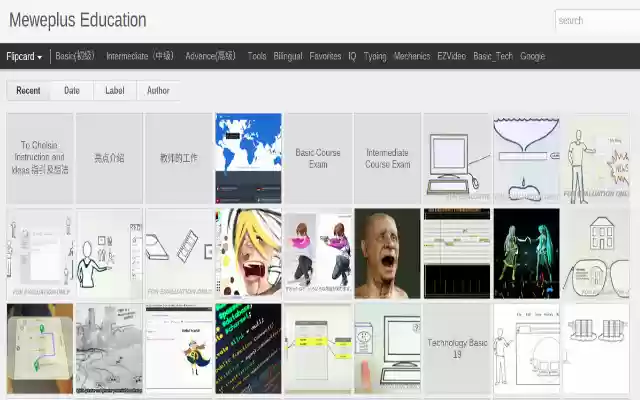Screen dimensions: 640x400
Task: Switch to the Date tab
Action: tap(72, 91)
